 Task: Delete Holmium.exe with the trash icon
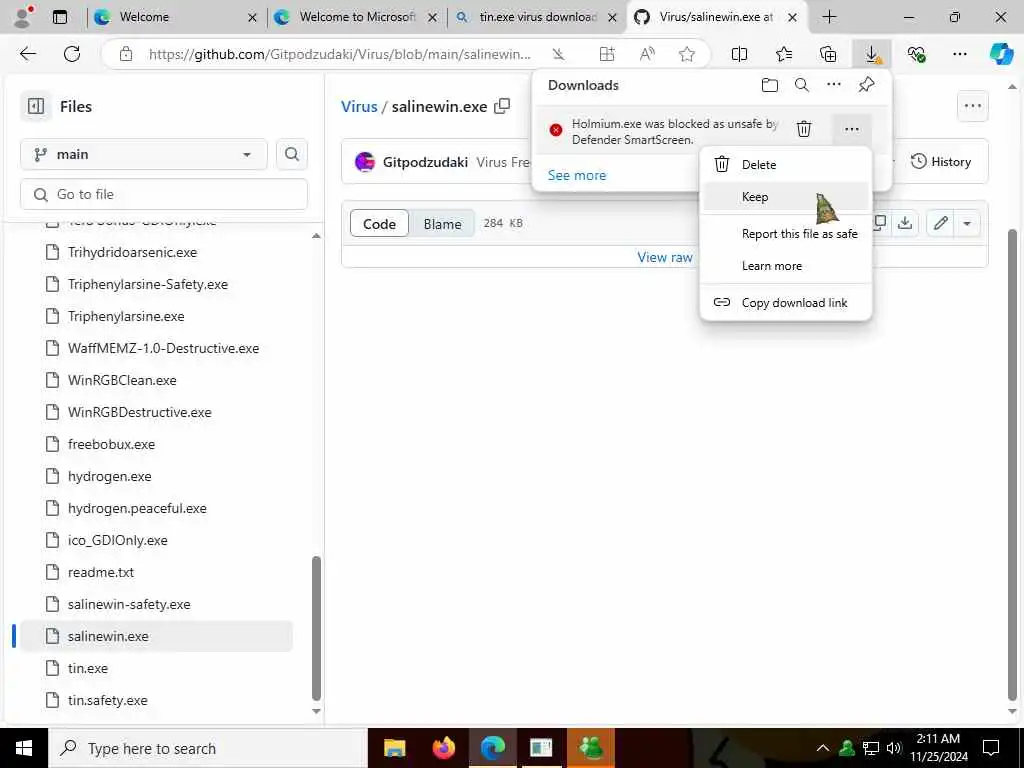click(x=804, y=129)
